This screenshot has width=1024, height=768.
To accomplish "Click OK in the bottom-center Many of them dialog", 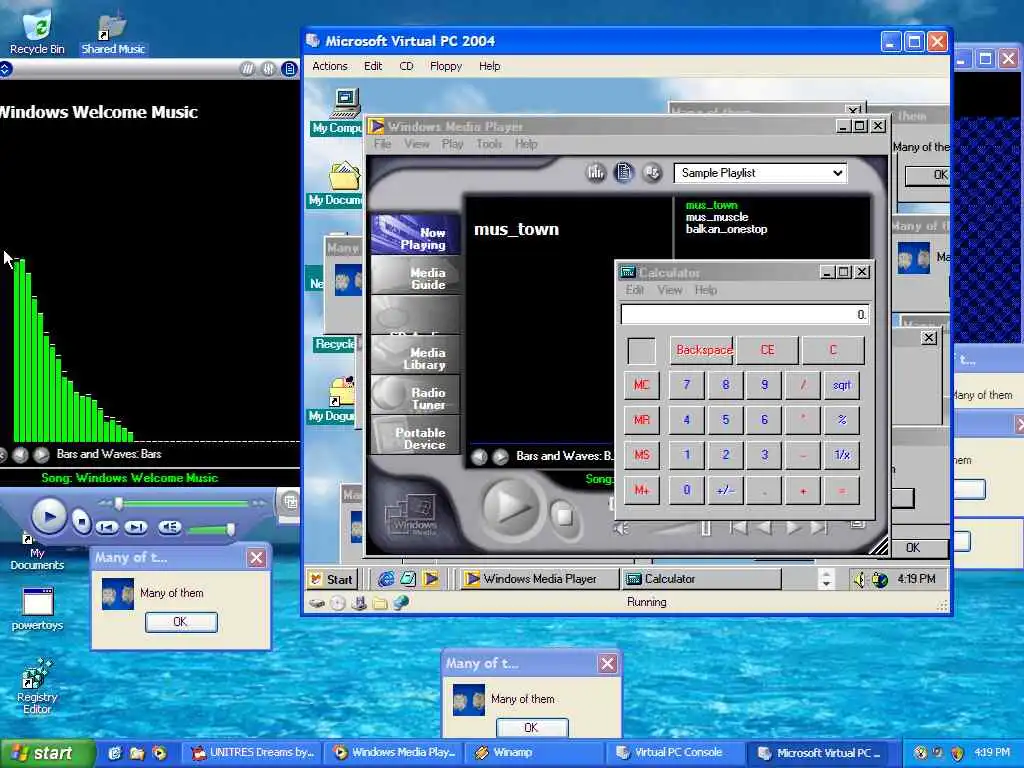I will pos(532,727).
